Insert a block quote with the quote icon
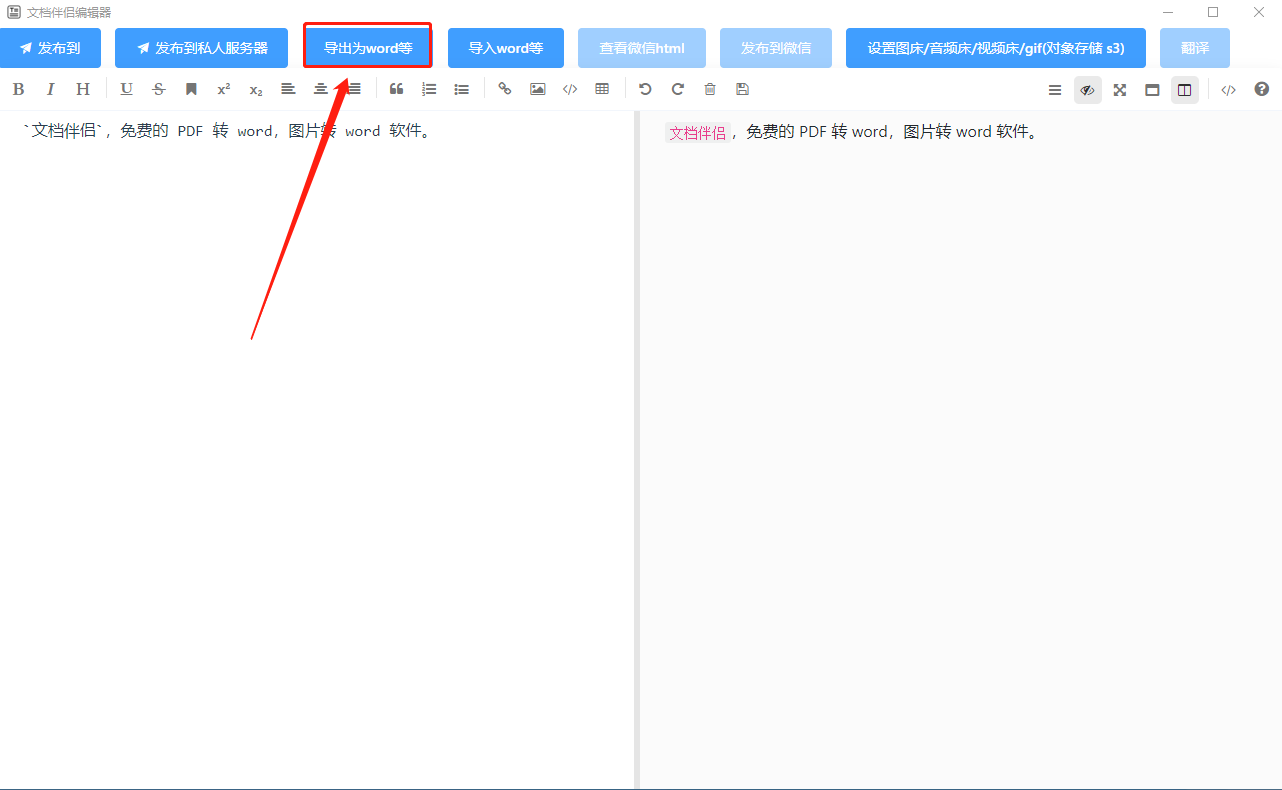The height and width of the screenshot is (790, 1282). (x=396, y=89)
